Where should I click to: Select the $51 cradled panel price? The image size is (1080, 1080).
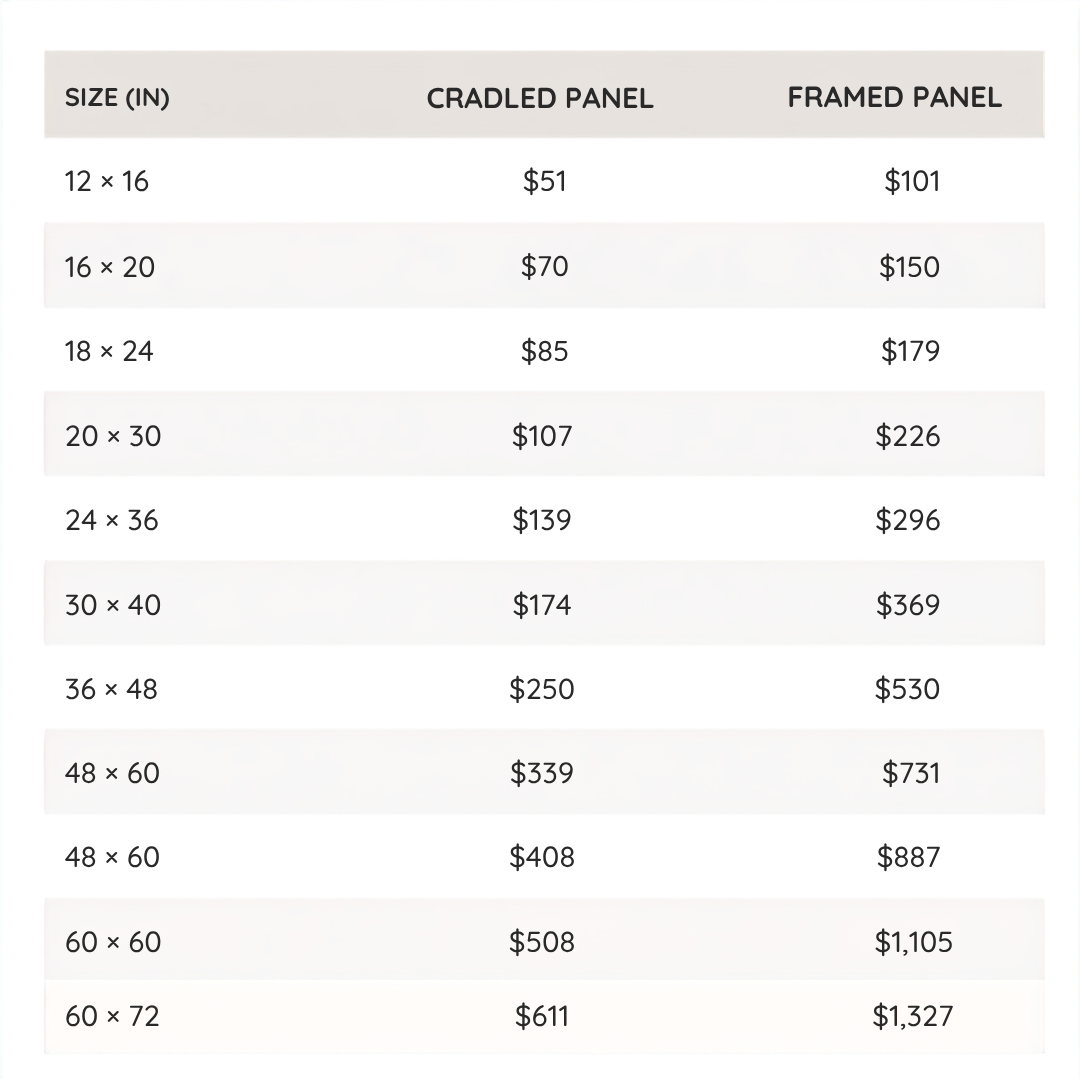click(x=544, y=181)
